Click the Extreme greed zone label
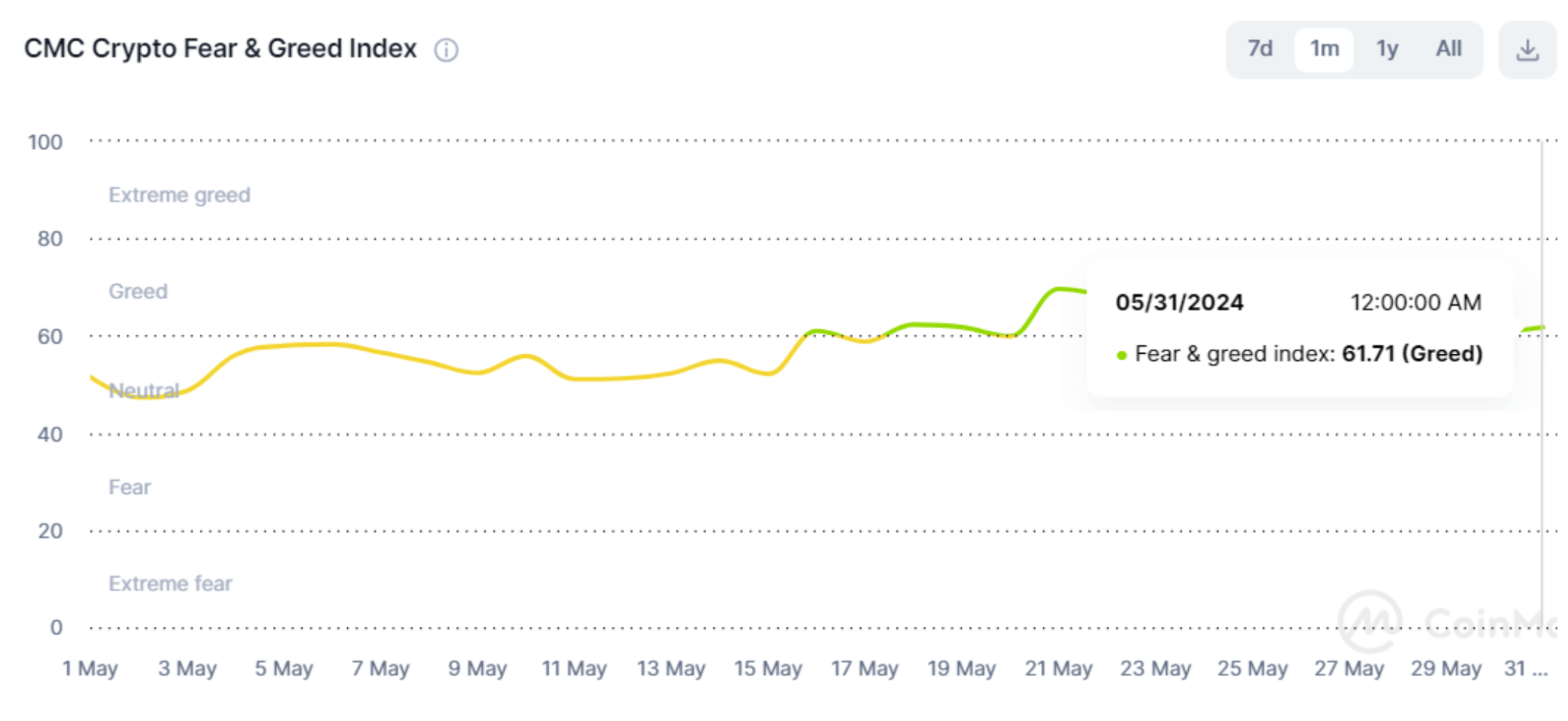The height and width of the screenshot is (721, 1568). [x=179, y=195]
